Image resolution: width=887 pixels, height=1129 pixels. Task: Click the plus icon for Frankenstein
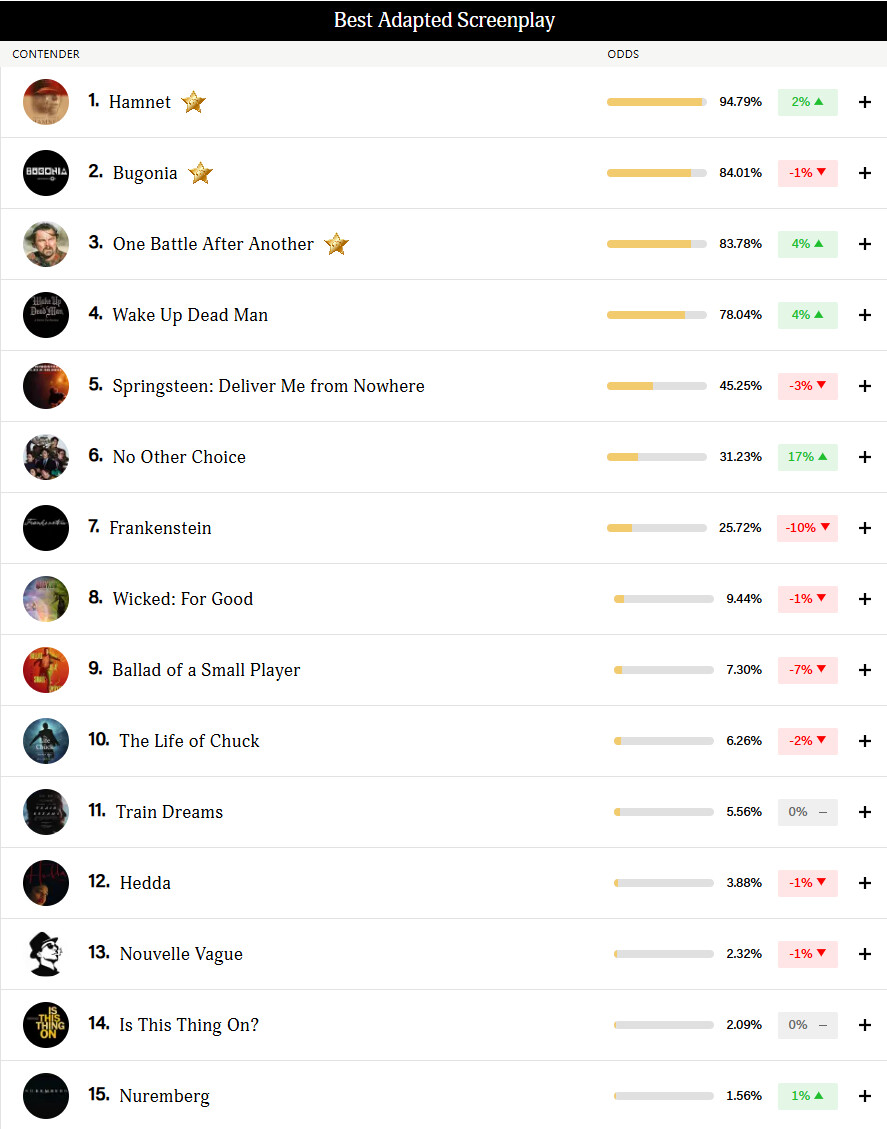(x=865, y=528)
